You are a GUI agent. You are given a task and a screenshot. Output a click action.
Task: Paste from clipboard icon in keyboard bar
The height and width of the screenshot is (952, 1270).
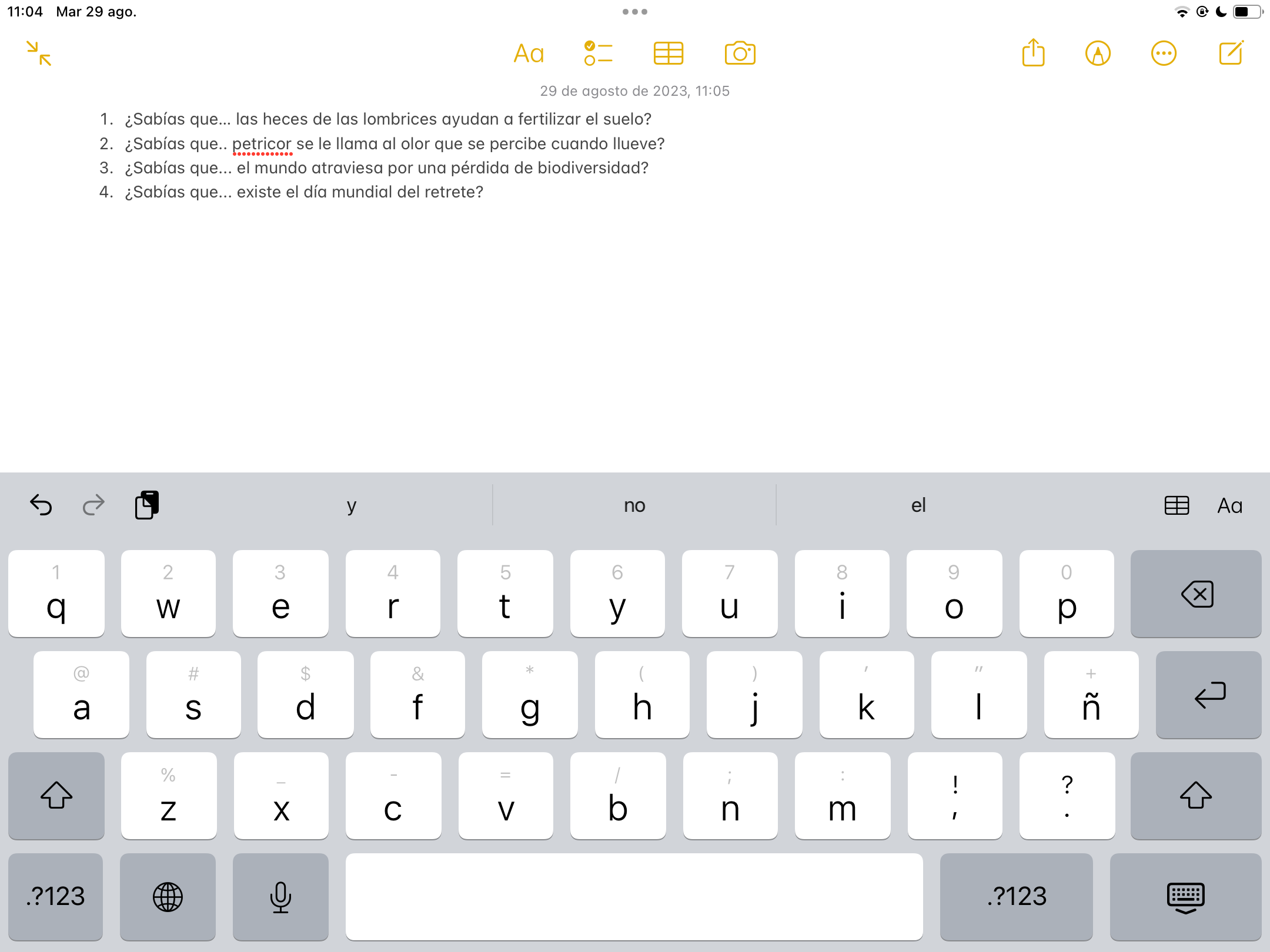pos(147,505)
